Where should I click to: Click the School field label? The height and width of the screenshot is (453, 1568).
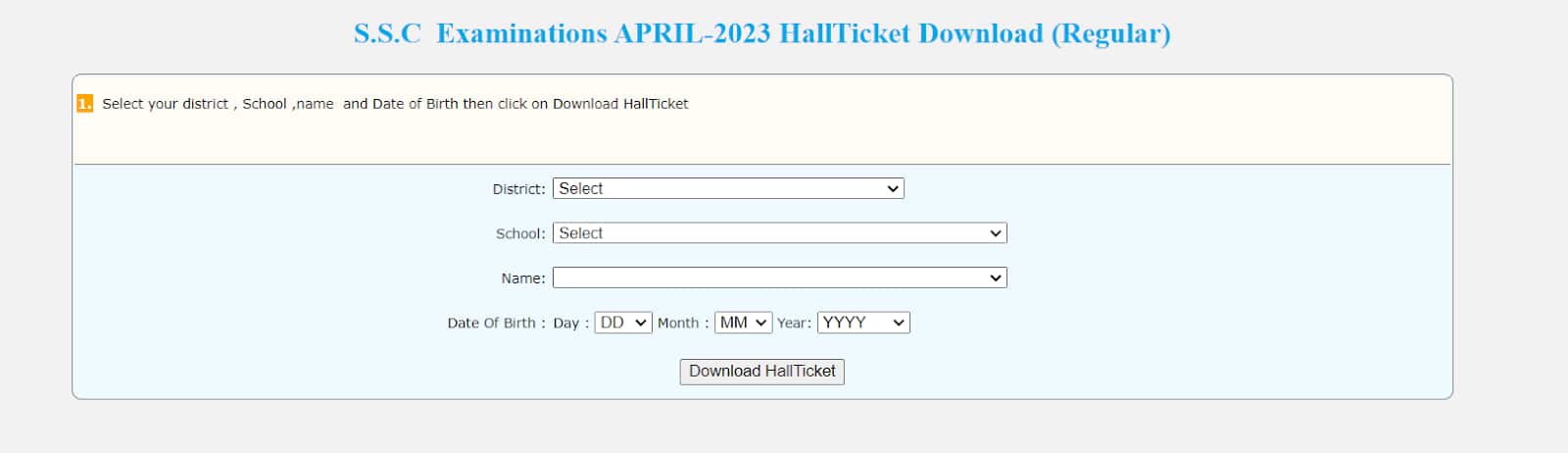click(520, 234)
